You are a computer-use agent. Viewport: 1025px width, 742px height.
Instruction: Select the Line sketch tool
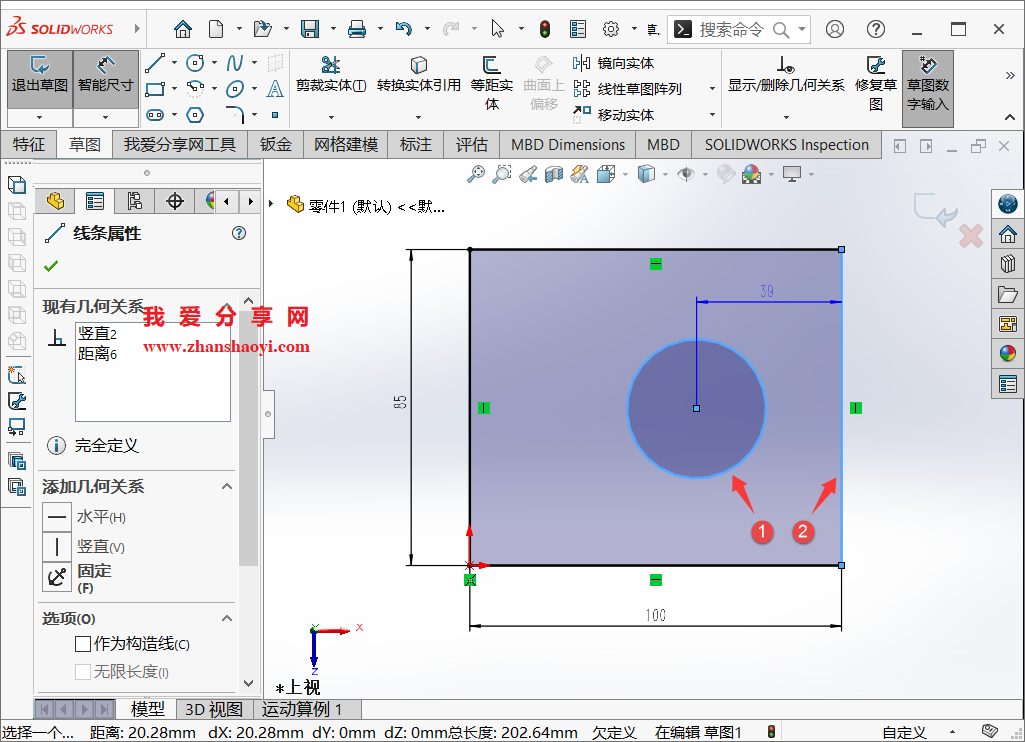[155, 63]
